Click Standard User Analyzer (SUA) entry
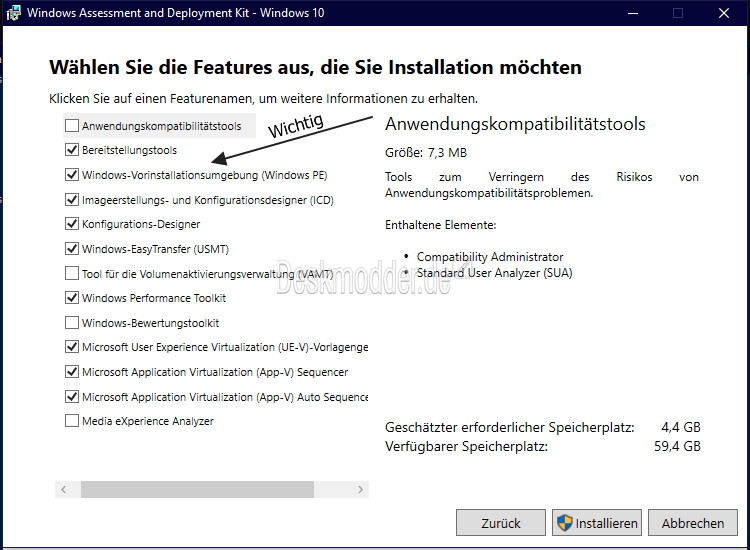The height and width of the screenshot is (550, 750). 494,273
